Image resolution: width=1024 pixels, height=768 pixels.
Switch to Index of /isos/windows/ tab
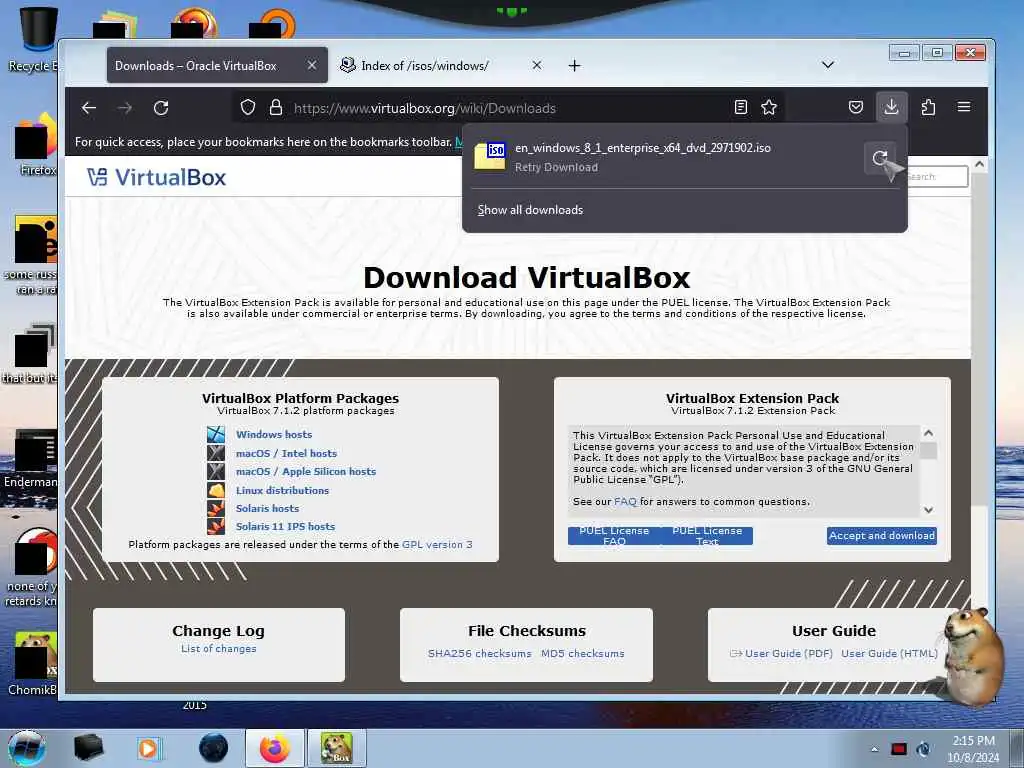pos(440,65)
